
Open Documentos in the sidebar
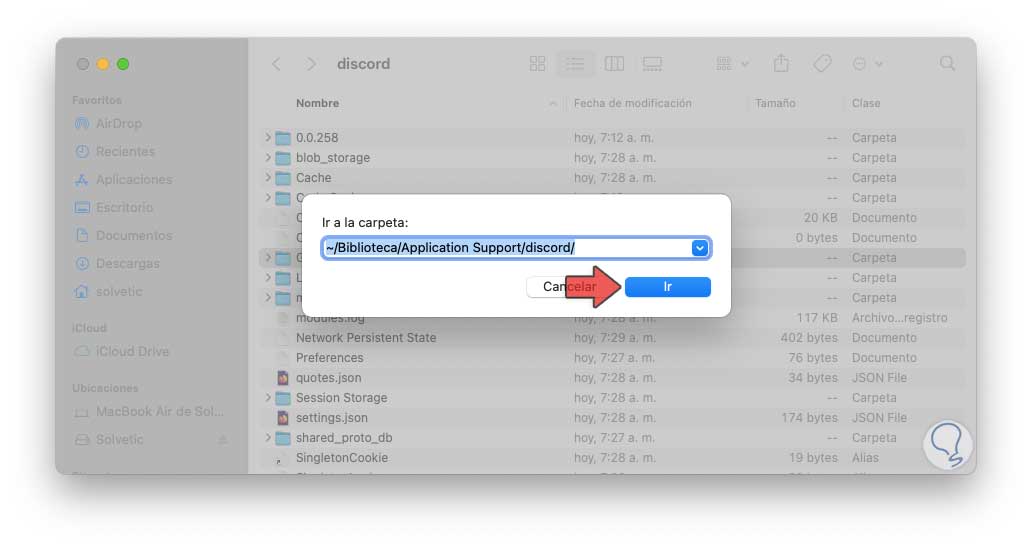123,236
